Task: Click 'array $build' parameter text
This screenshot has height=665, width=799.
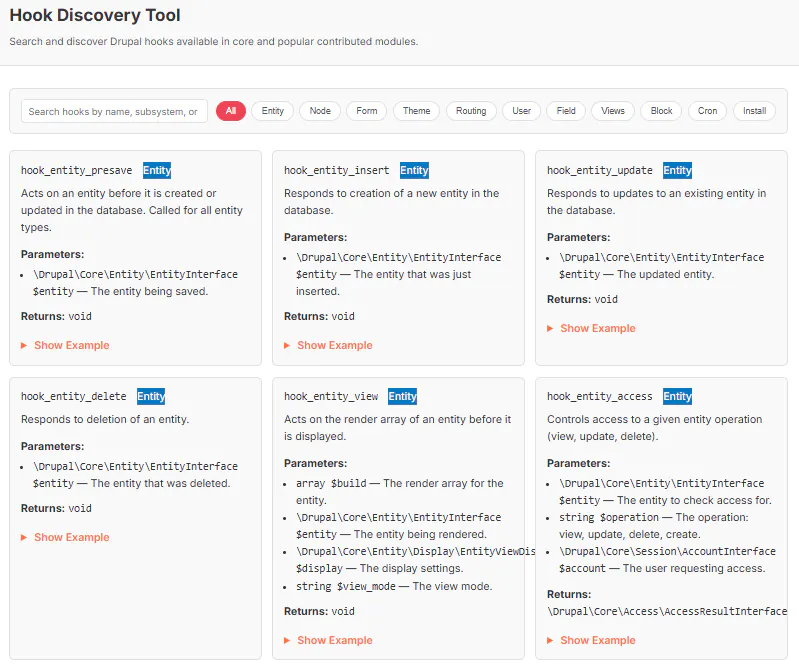Action: (x=331, y=483)
